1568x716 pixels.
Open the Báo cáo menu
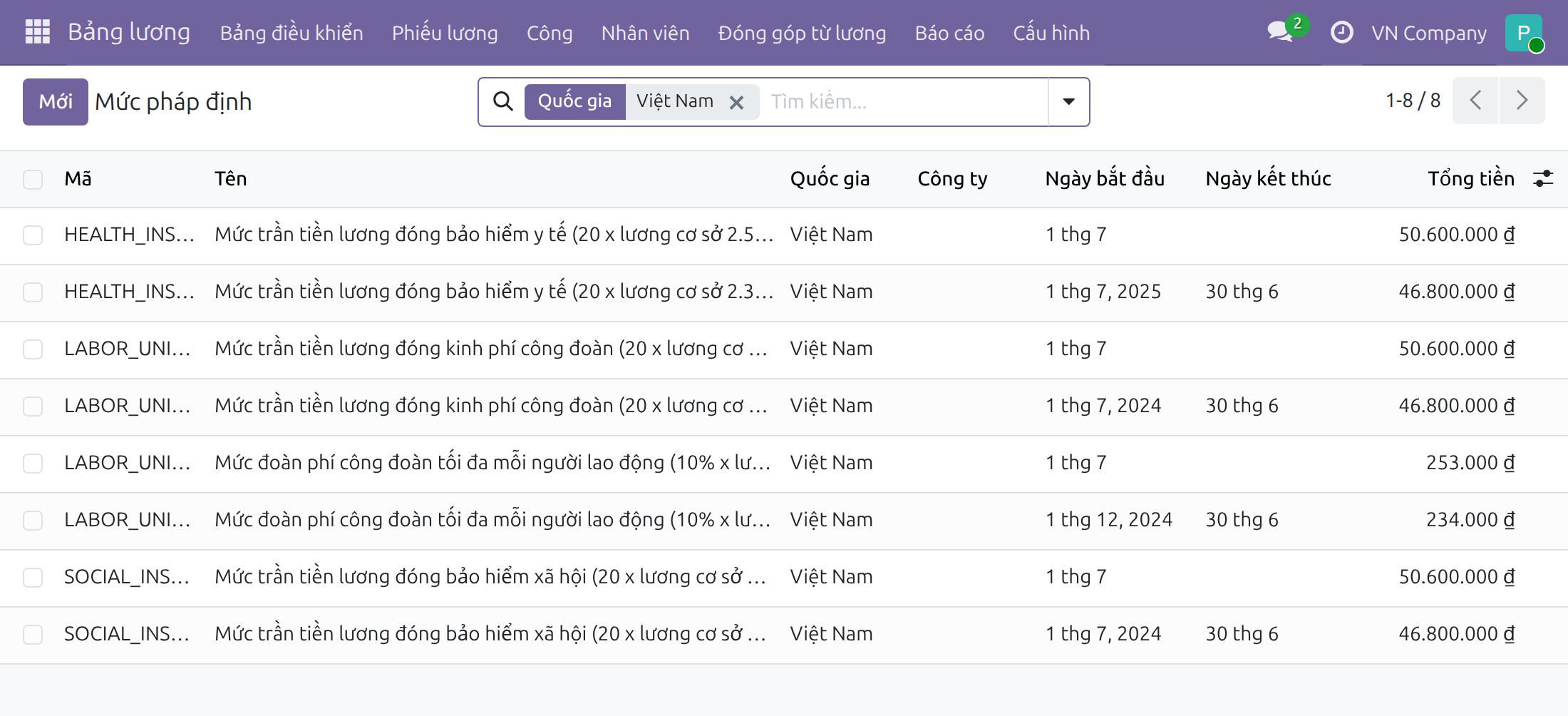pyautogui.click(x=949, y=33)
